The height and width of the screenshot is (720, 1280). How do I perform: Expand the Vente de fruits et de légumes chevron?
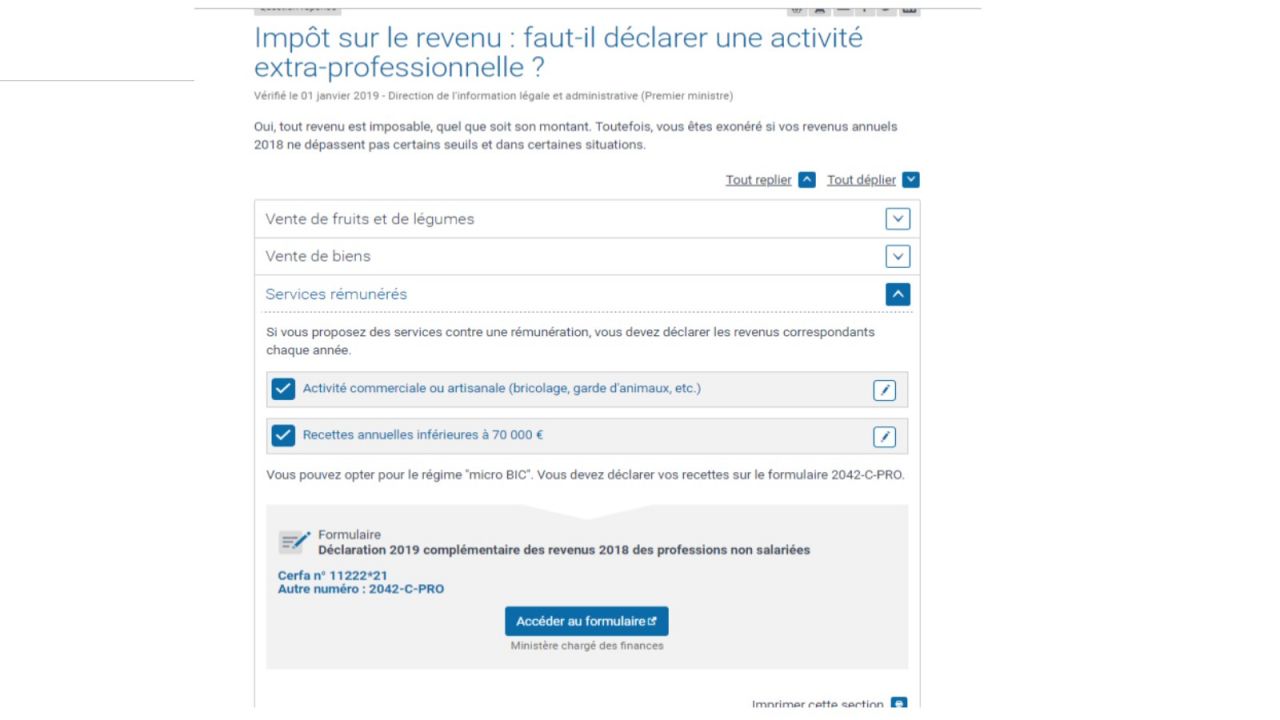pyautogui.click(x=898, y=219)
